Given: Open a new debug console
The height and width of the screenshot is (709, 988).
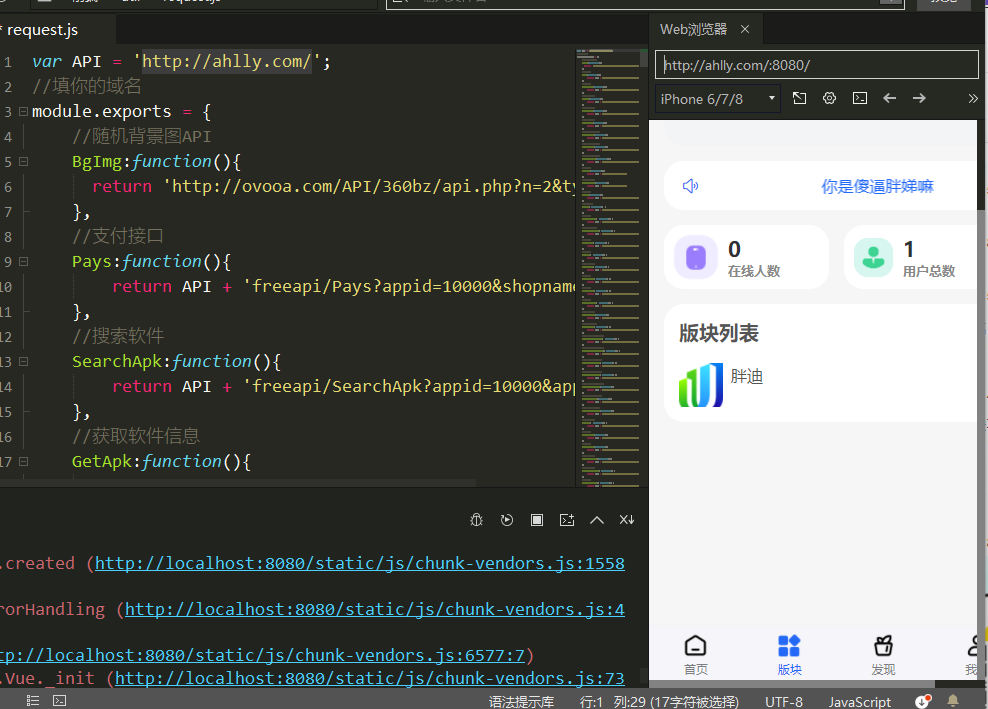Looking at the screenshot, I should pyautogui.click(x=566, y=519).
